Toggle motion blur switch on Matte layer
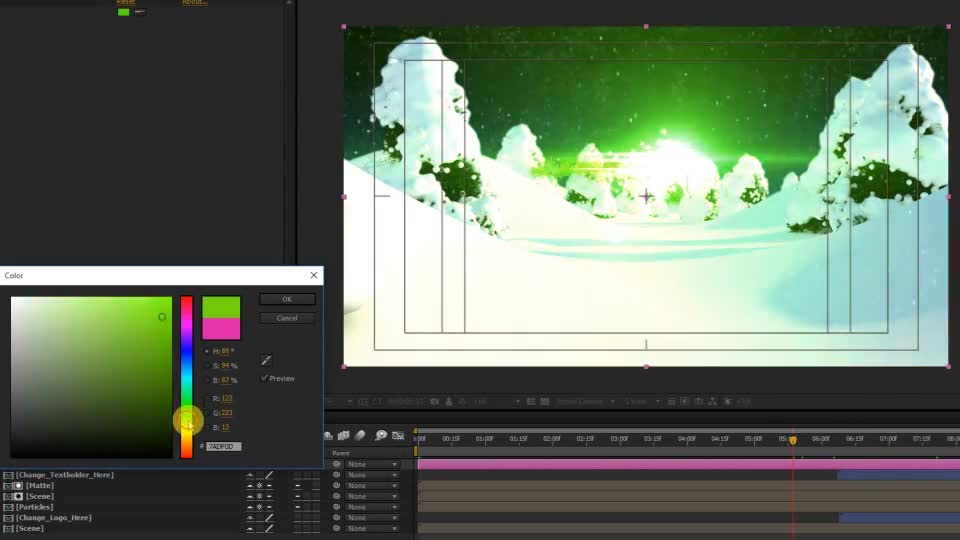 click(x=298, y=486)
